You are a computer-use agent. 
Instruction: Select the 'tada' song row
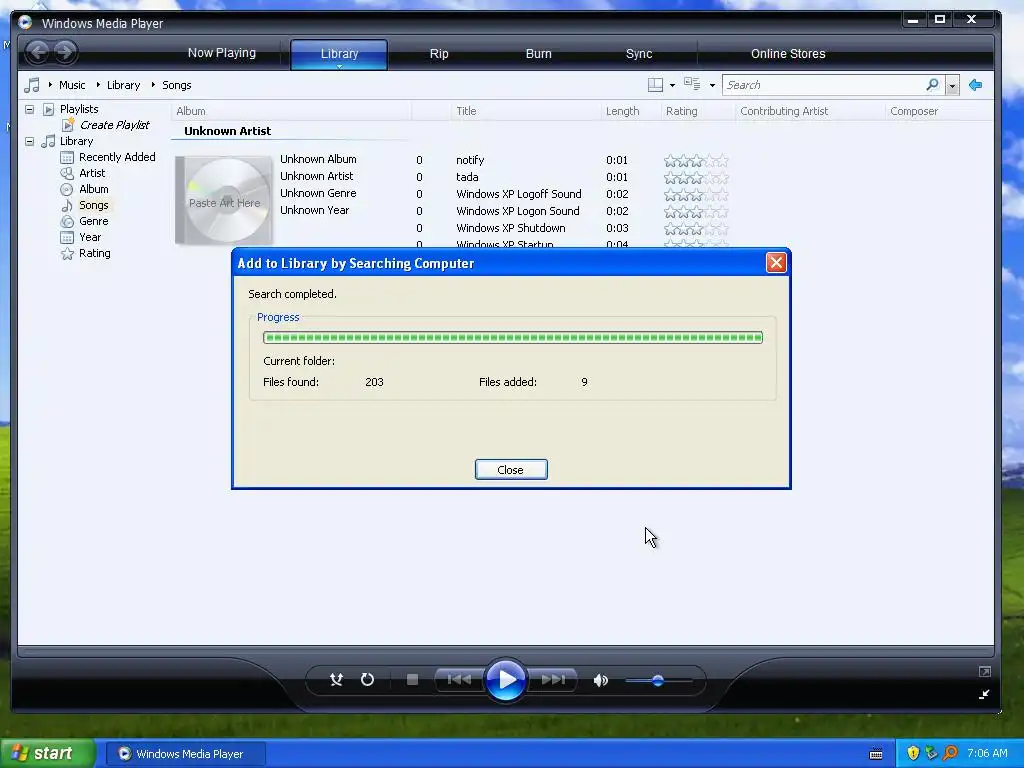click(467, 177)
